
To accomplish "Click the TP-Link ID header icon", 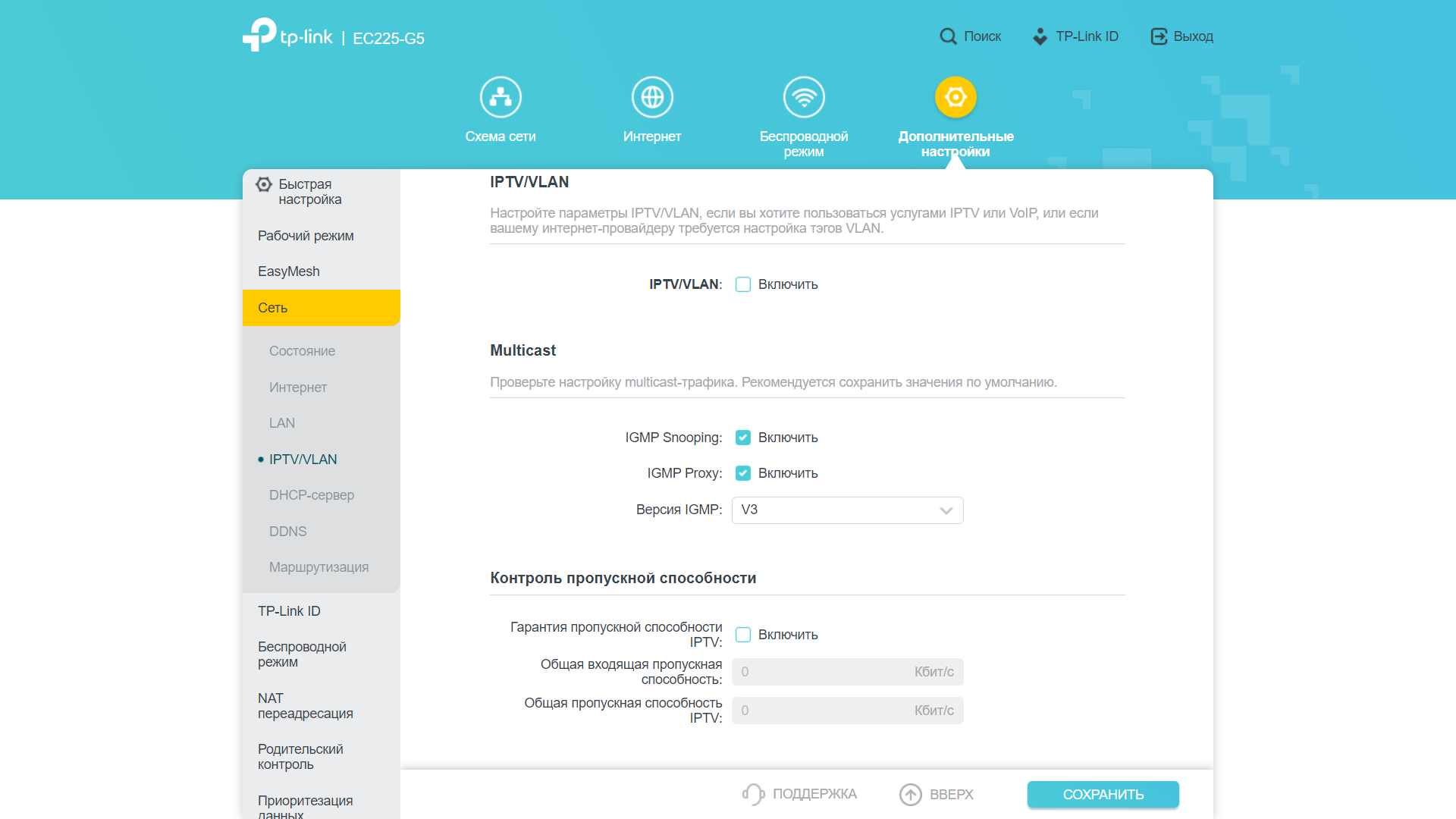I will [1040, 36].
